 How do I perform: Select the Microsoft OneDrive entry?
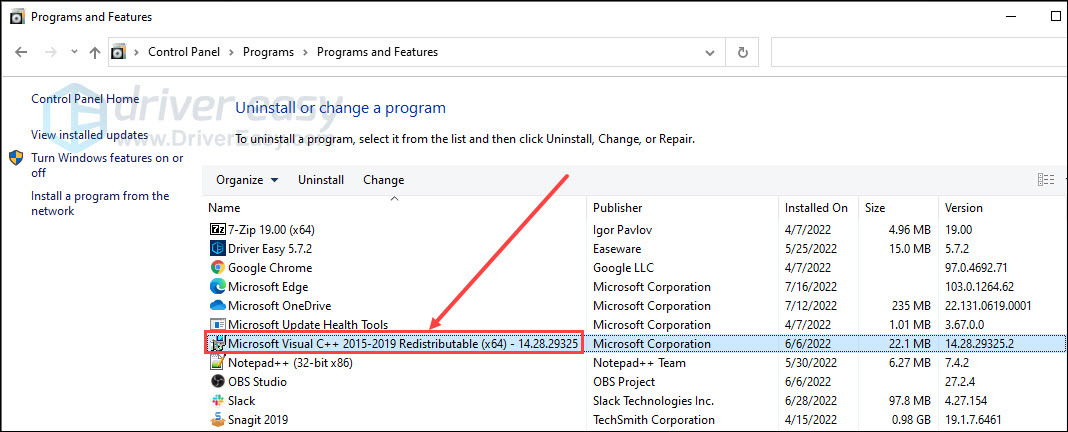279,306
